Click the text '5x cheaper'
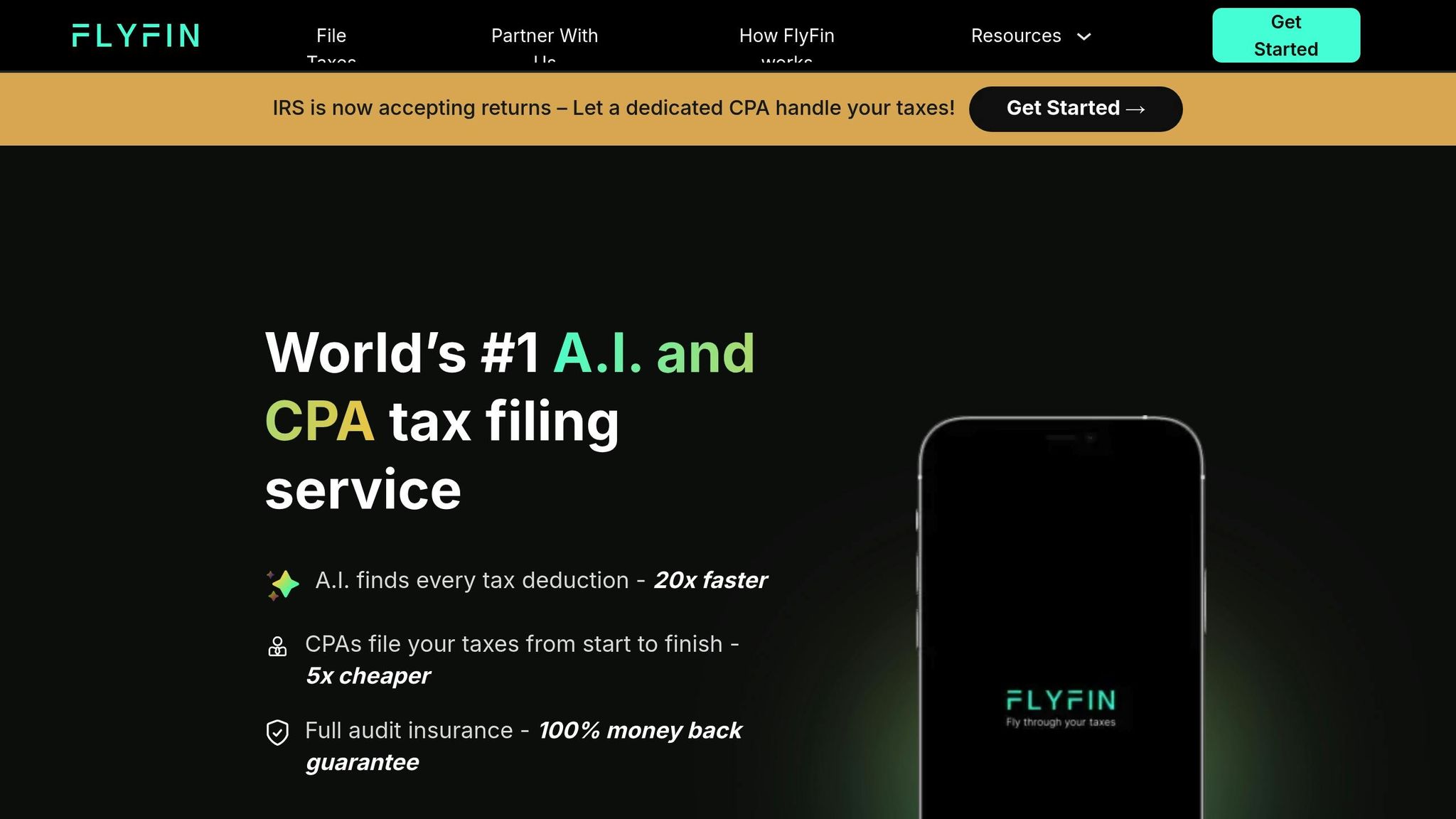Viewport: 1456px width, 819px height. click(368, 675)
